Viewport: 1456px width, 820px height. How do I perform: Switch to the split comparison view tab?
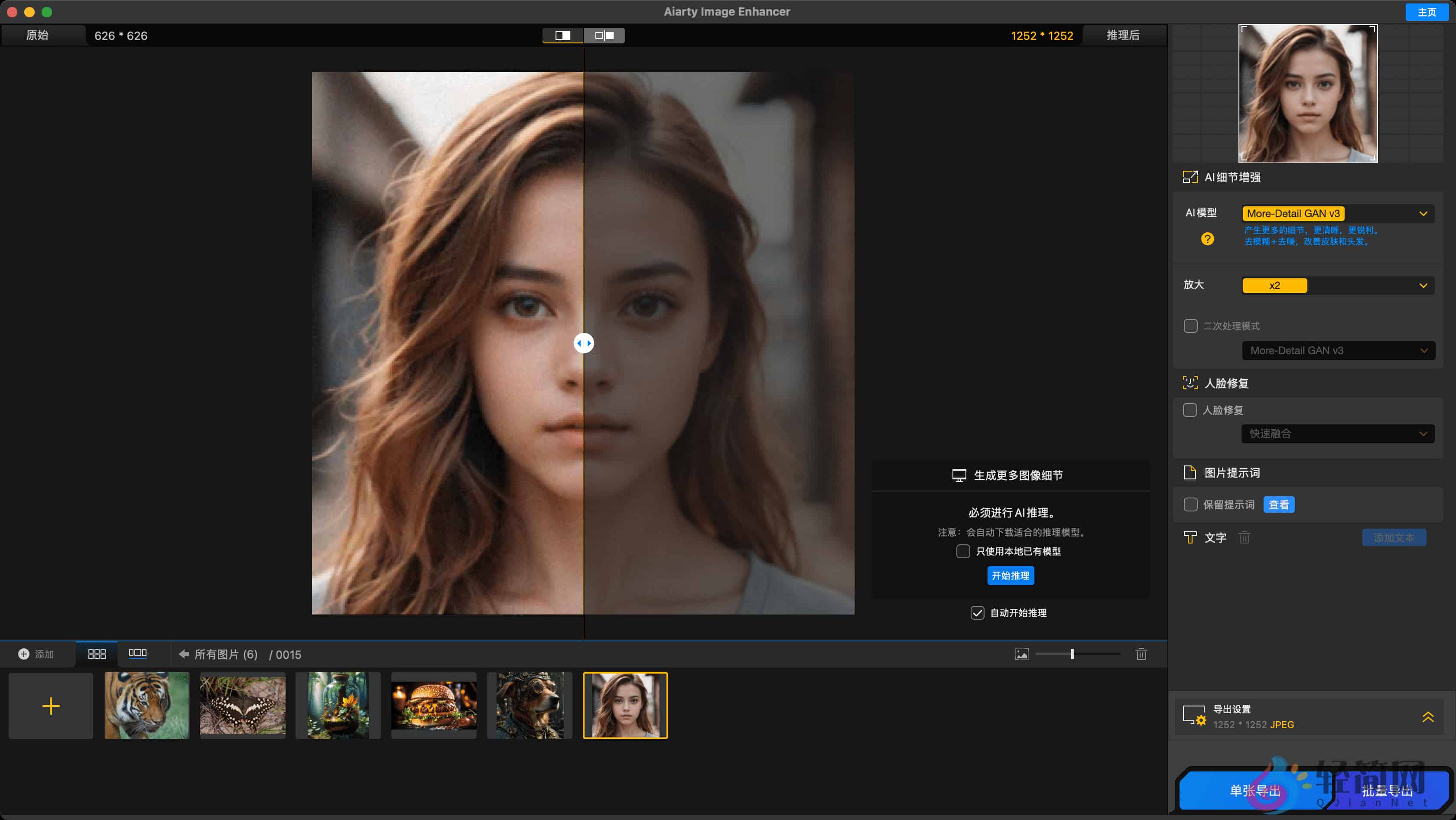coord(604,35)
